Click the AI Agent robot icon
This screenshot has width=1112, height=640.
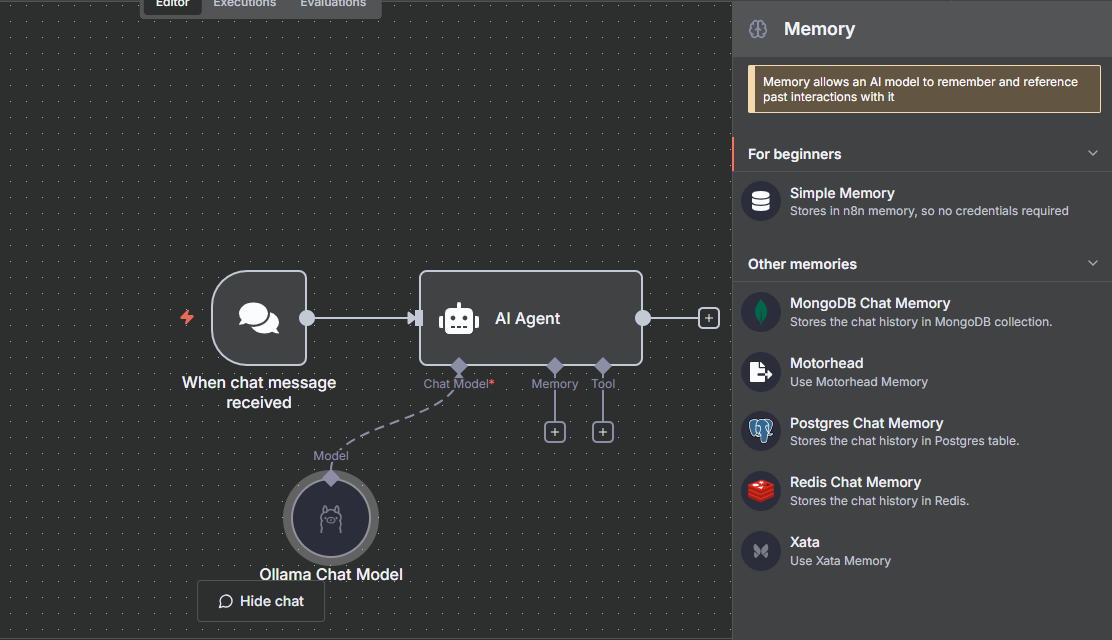459,318
